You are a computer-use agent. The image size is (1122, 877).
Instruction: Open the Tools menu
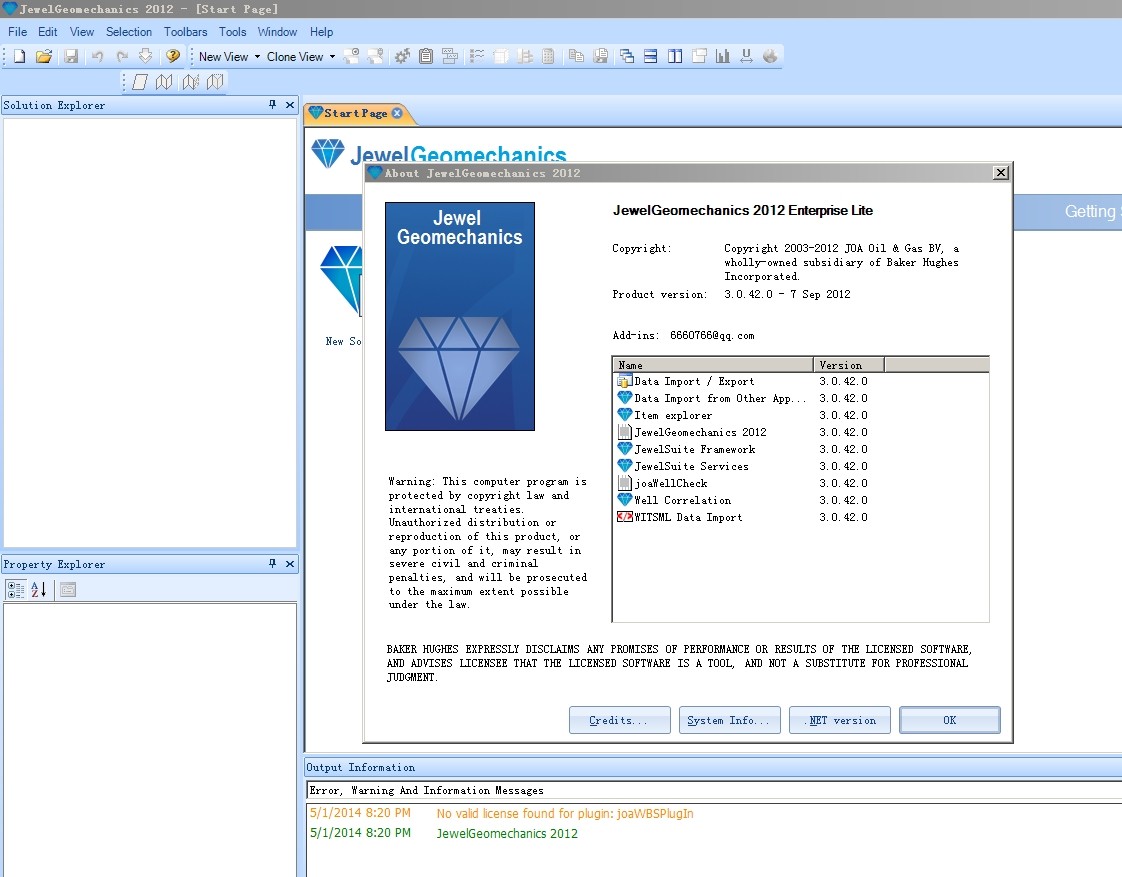click(233, 31)
